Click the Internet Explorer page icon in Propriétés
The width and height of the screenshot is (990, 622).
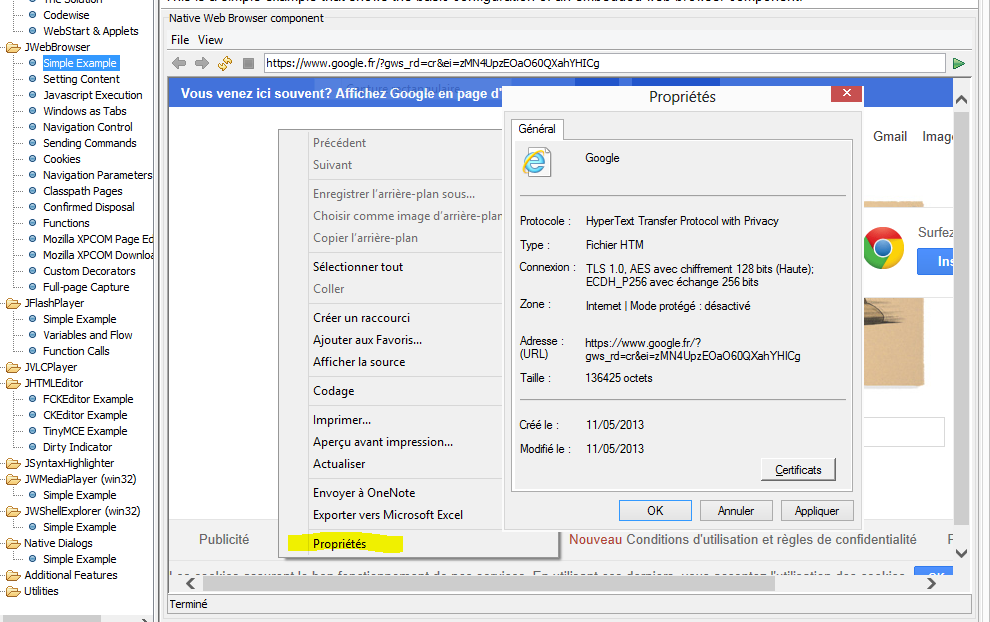click(x=537, y=162)
